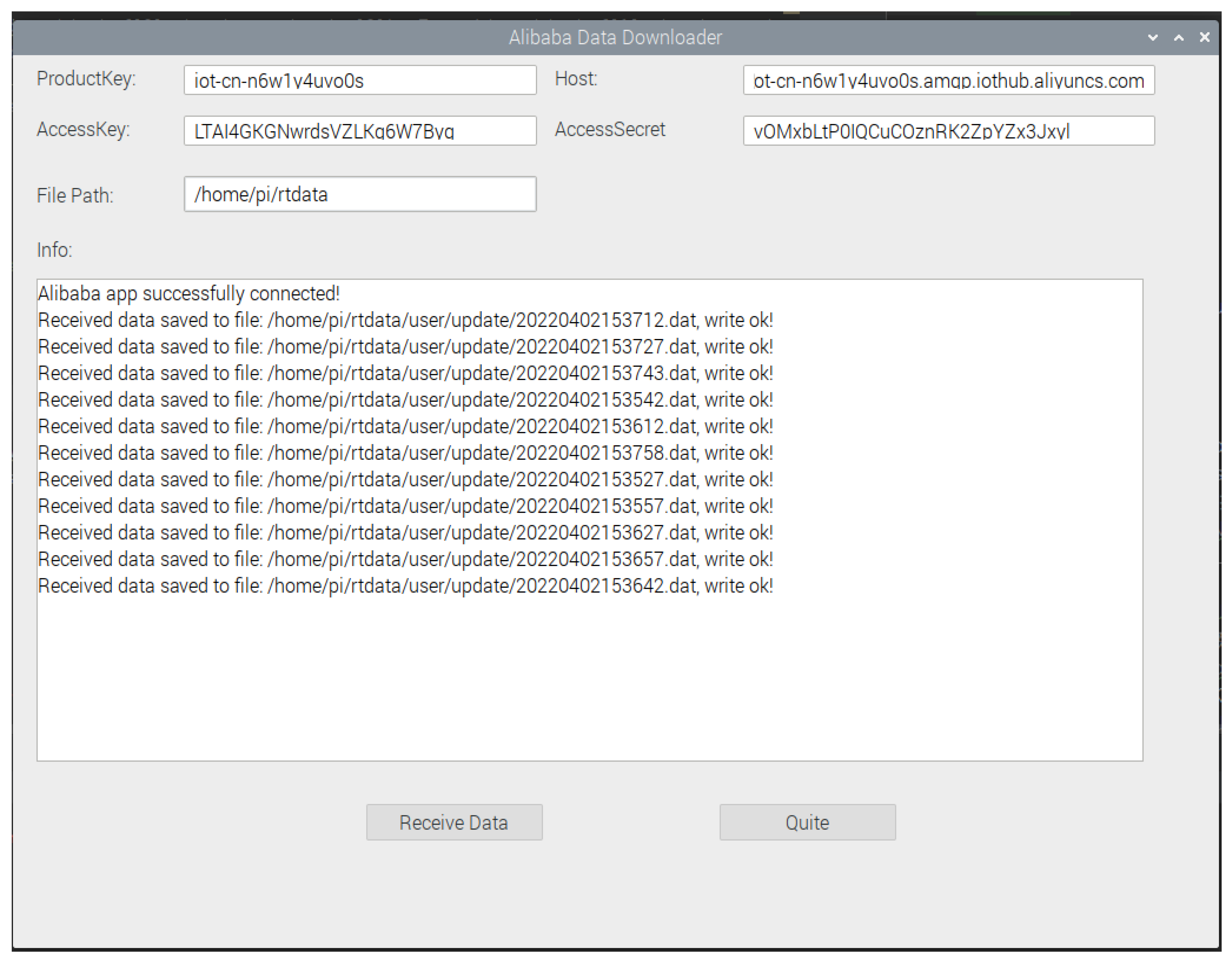Maximize the window using the up chevron
The height and width of the screenshot is (961, 1232).
click(1179, 37)
